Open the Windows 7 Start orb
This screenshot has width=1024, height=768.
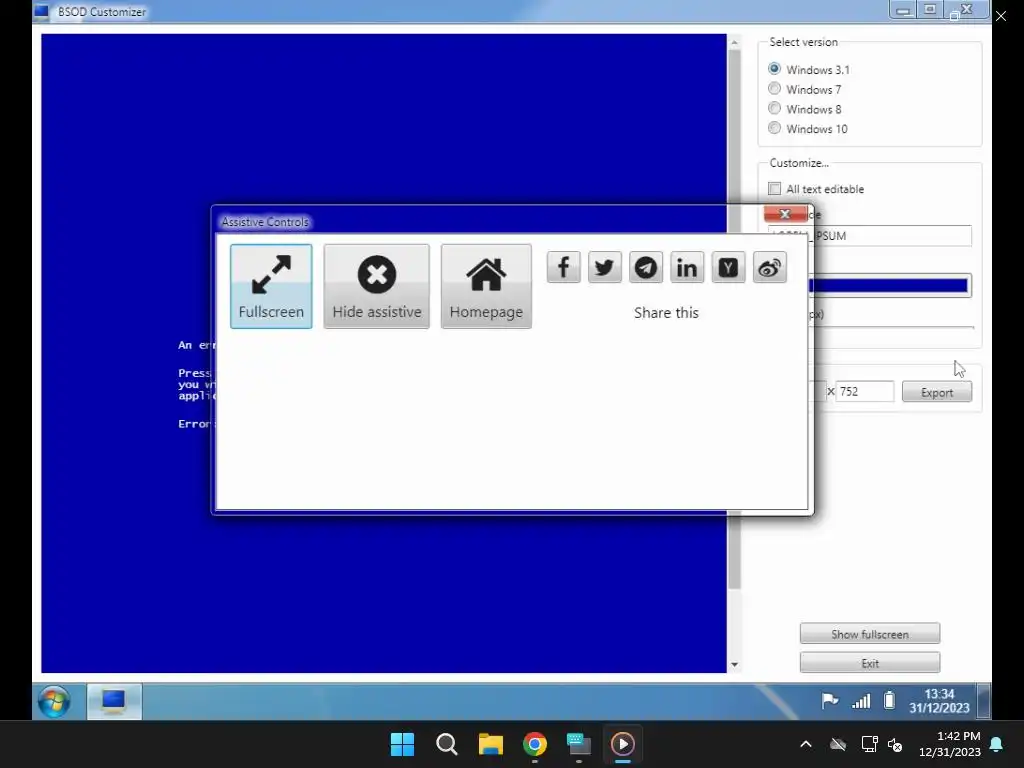coord(54,701)
